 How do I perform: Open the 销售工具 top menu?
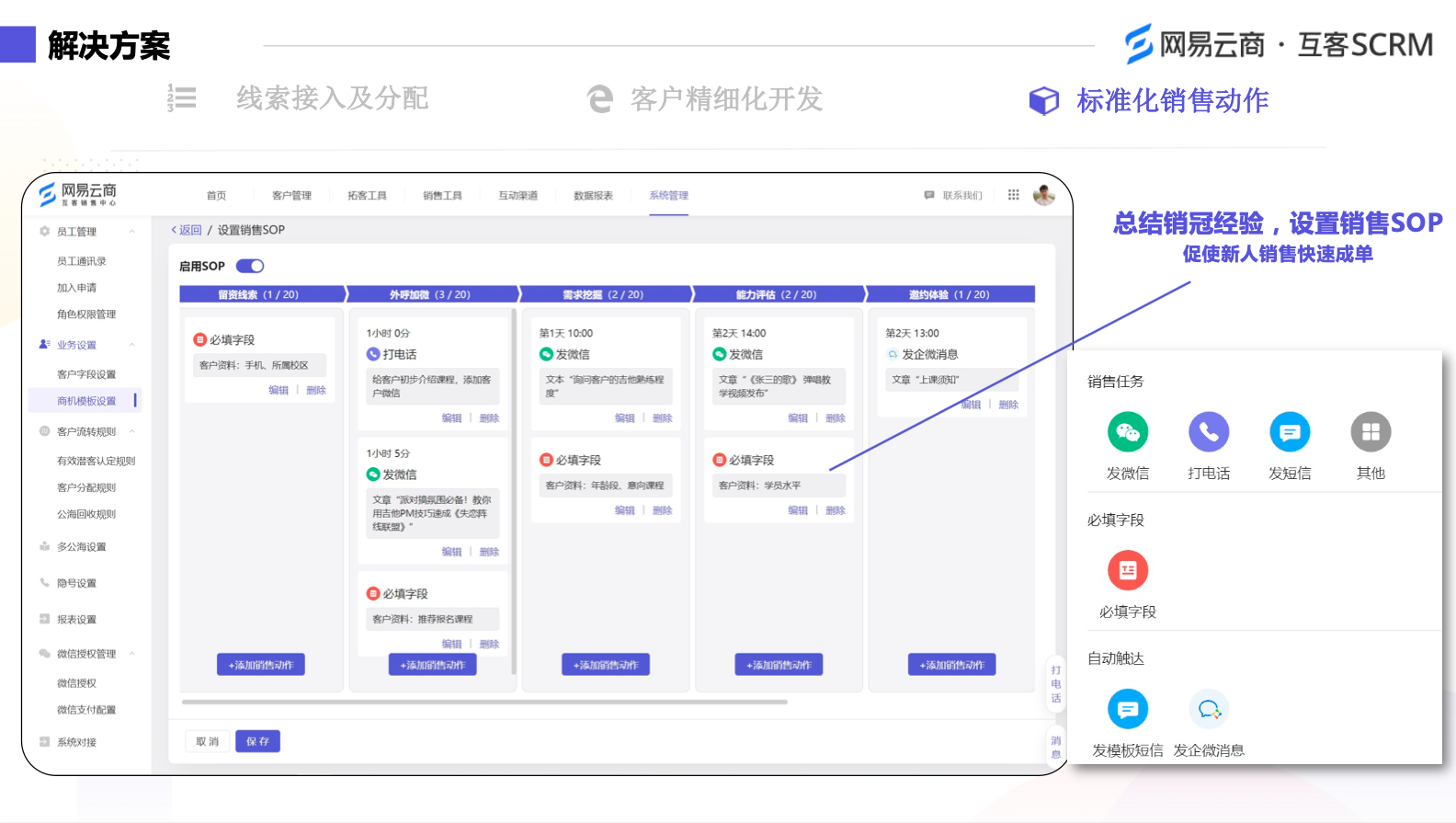pos(442,196)
